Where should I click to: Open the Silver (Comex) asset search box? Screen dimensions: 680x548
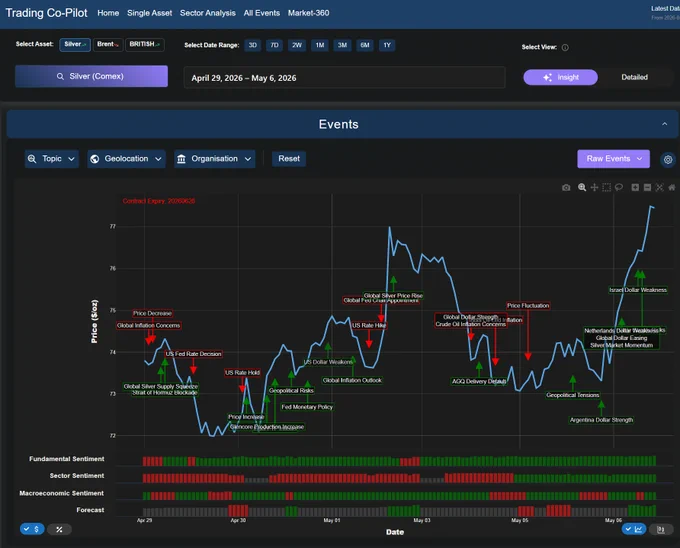pos(92,76)
